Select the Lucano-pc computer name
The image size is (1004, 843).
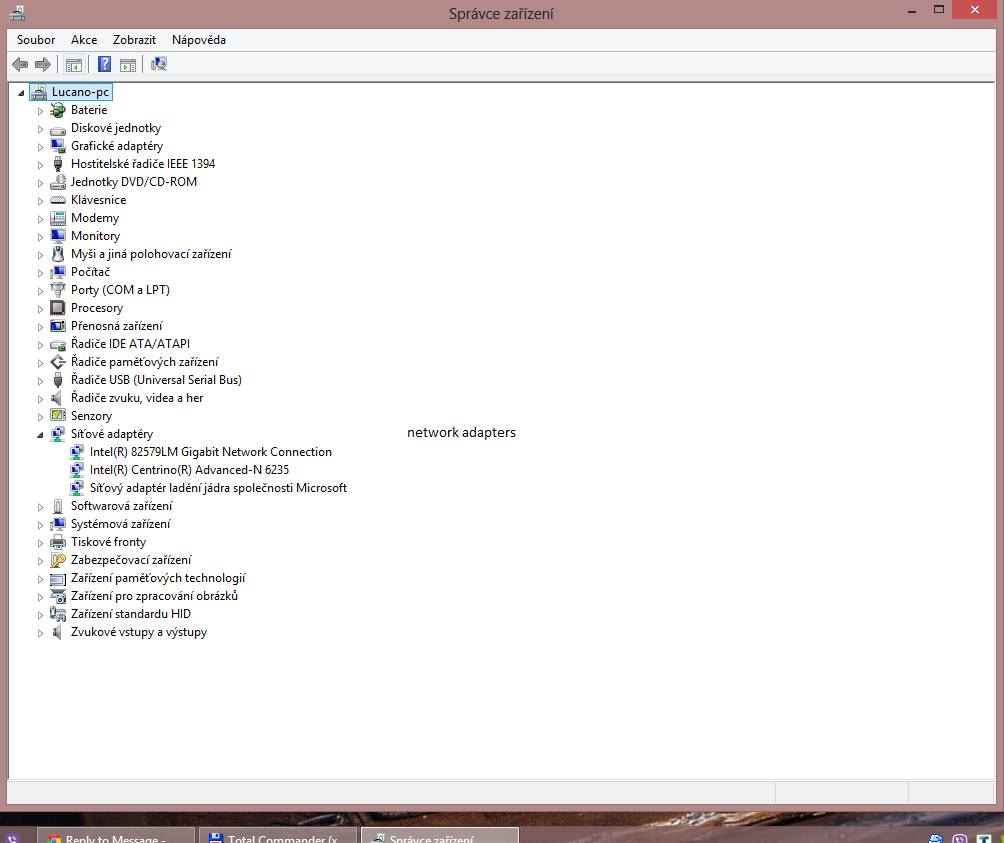80,92
